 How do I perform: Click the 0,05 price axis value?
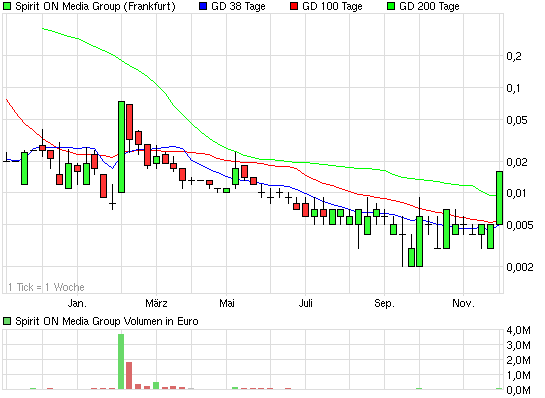pos(517,120)
